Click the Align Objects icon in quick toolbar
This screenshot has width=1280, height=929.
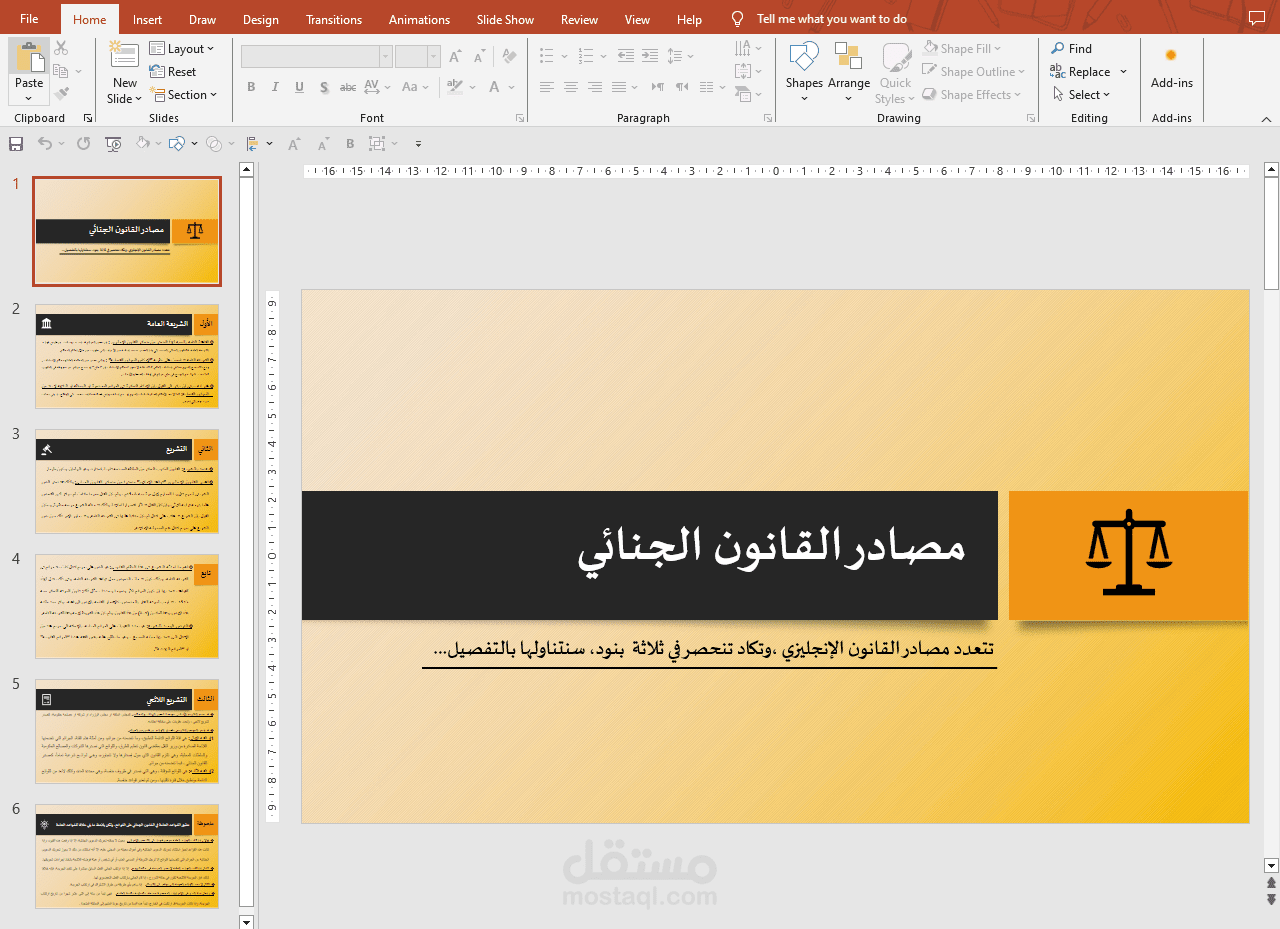252,144
